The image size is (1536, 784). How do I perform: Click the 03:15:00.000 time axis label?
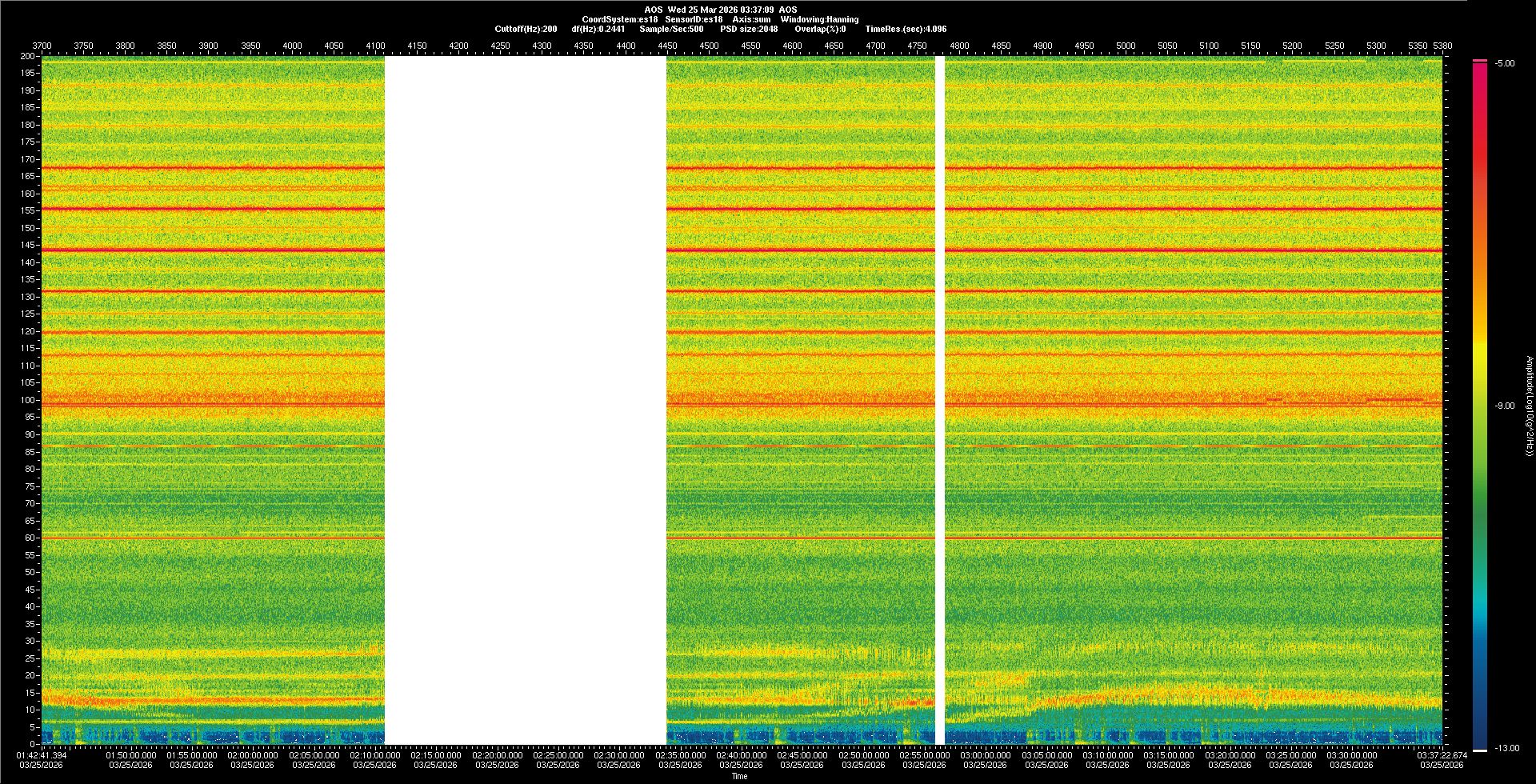pos(1169,755)
